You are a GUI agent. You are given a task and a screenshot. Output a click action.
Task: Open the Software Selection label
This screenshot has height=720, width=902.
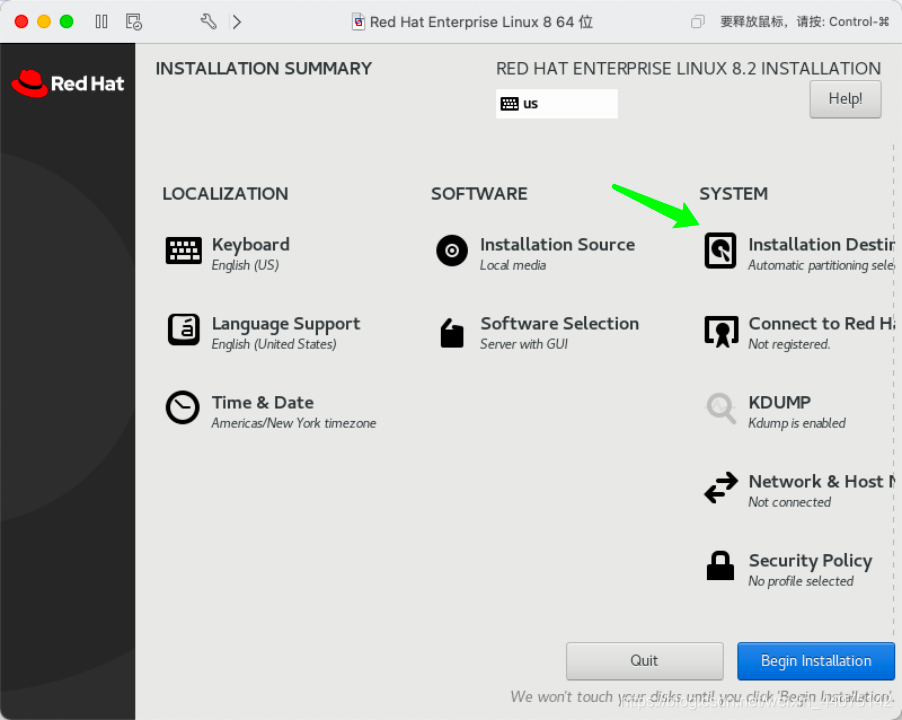560,323
